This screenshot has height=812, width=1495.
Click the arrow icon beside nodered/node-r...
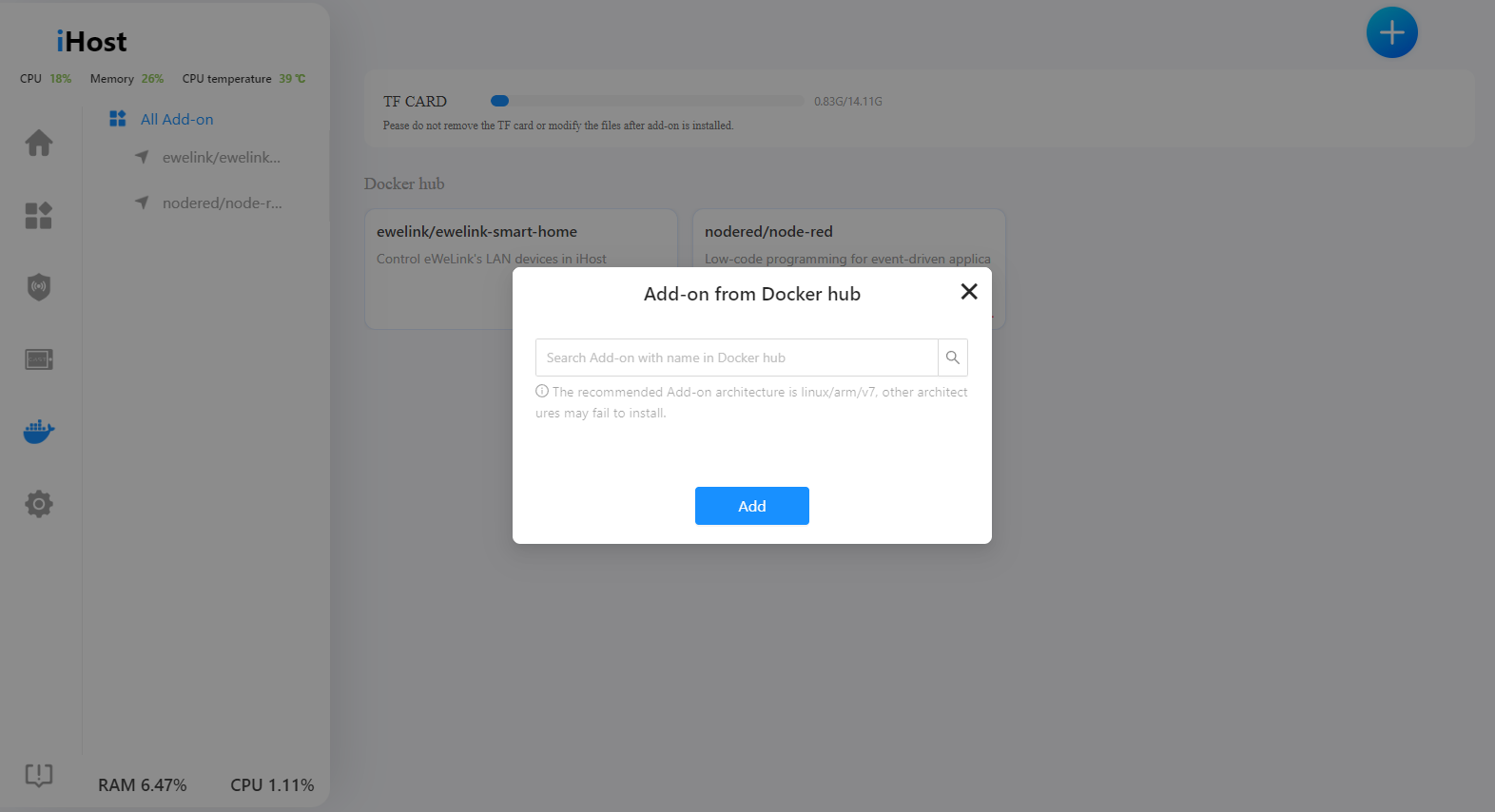[142, 203]
